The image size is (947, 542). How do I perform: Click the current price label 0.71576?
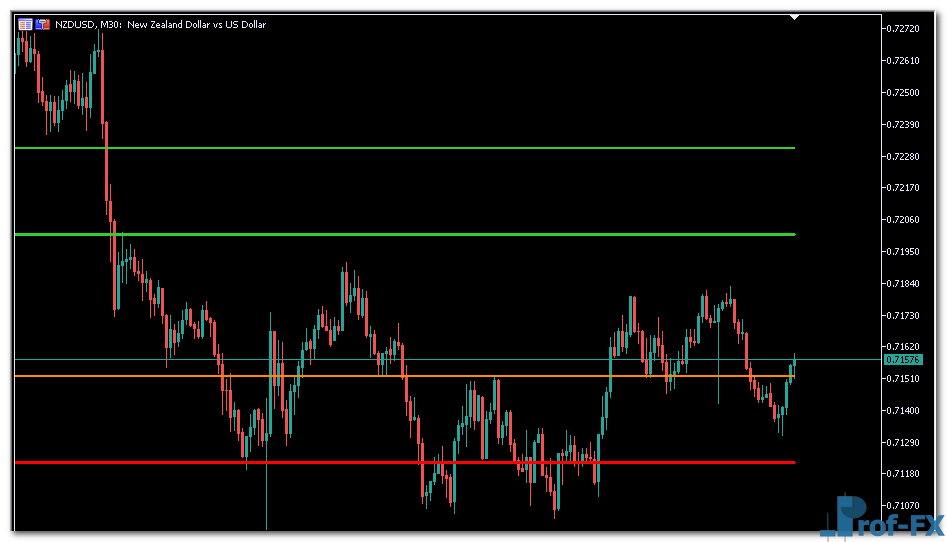902,359
